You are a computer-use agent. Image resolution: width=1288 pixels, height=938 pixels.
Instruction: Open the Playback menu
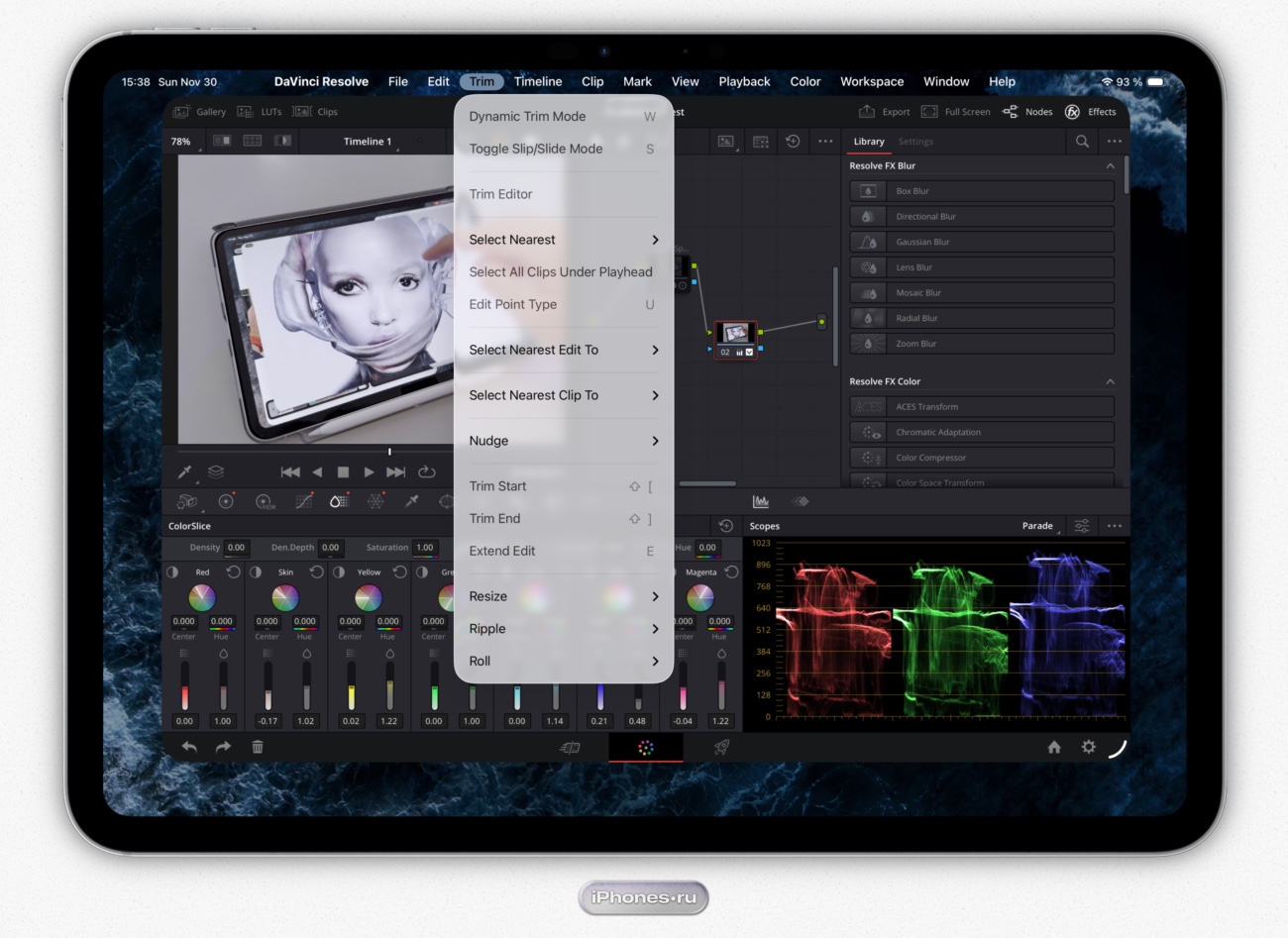[744, 82]
